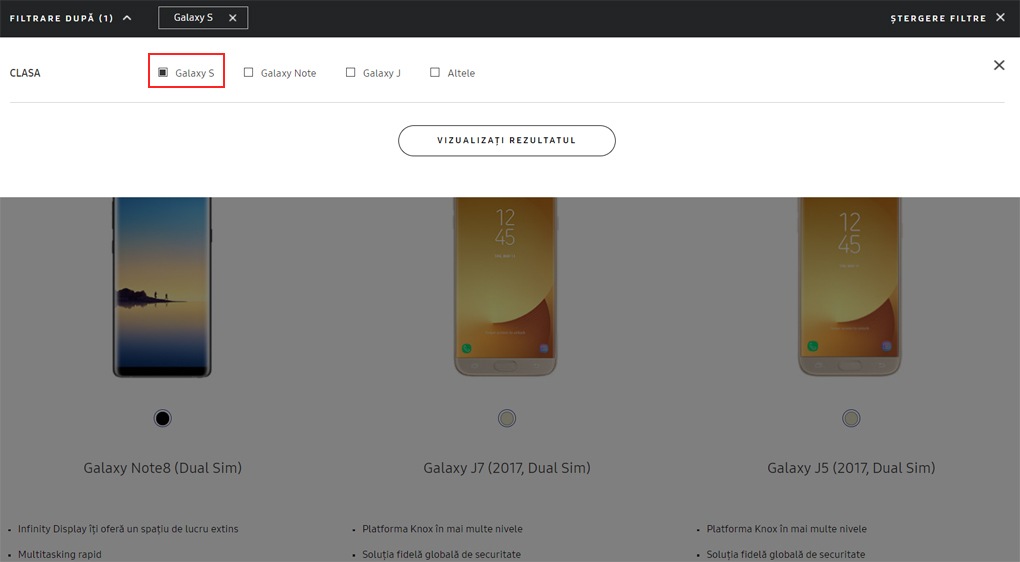Select black color swatch for Galaxy Note8
This screenshot has width=1020, height=562.
[163, 418]
